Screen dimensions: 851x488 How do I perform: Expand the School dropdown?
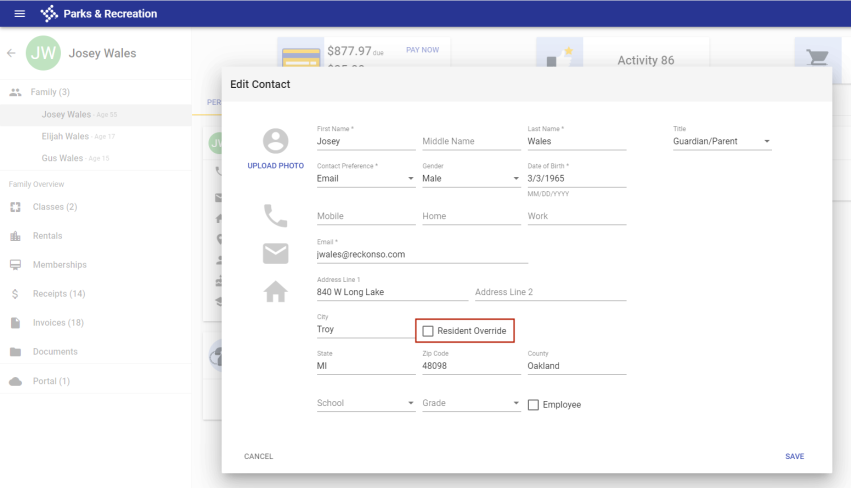point(365,404)
